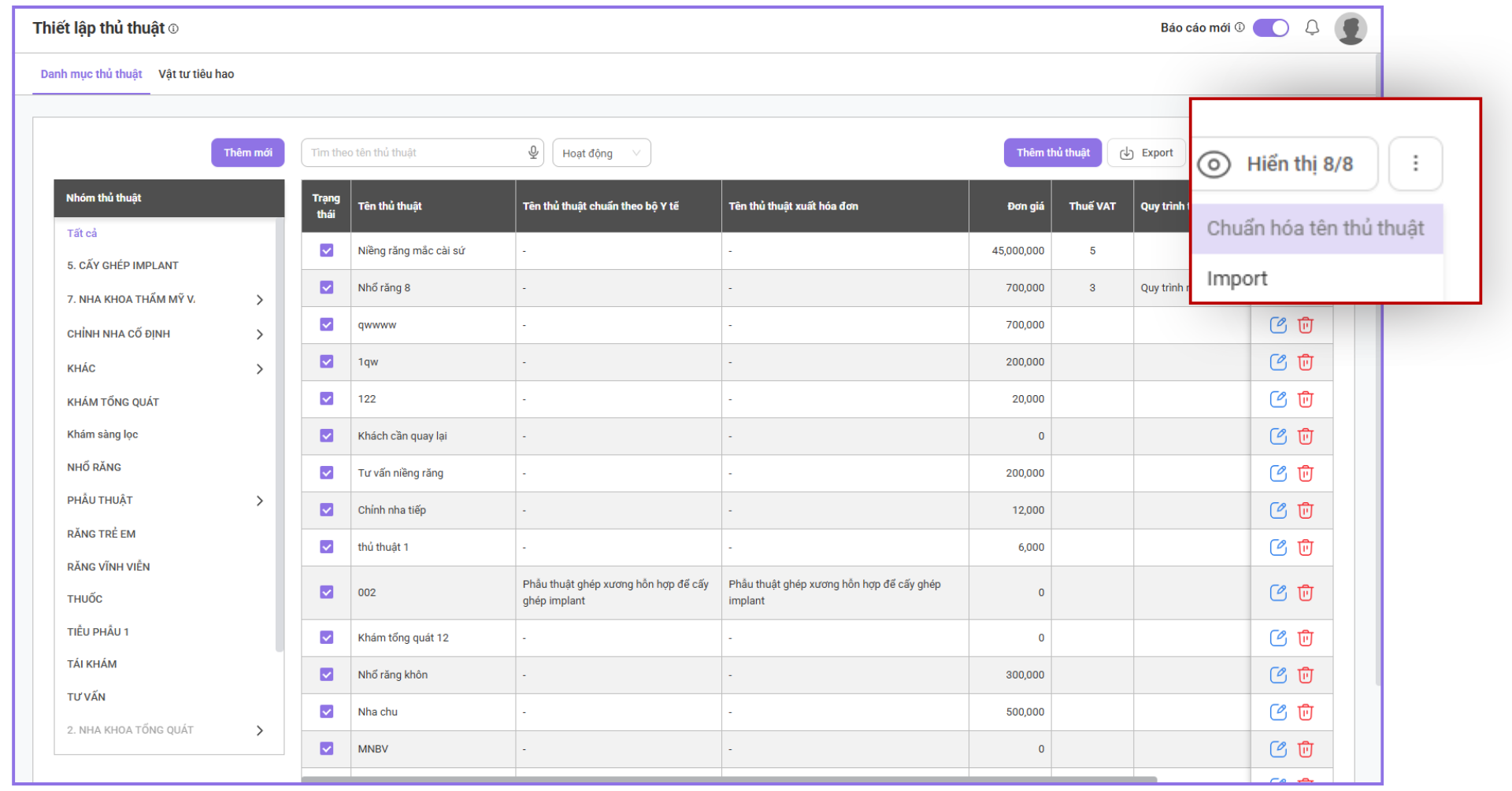Switch to the Vật tư tiêu hao tab
1512x791 pixels.
(196, 74)
